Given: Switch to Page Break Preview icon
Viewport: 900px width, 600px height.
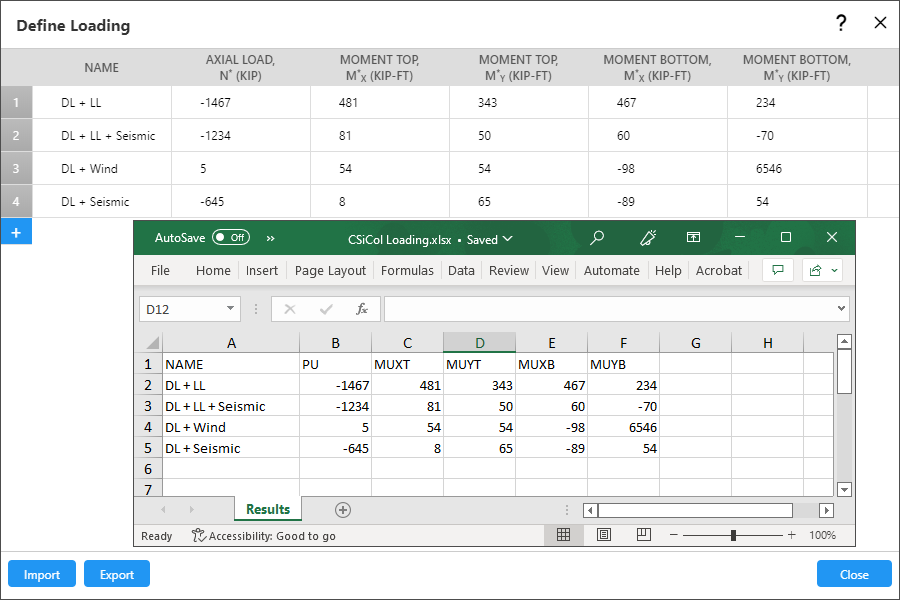Looking at the screenshot, I should pos(644,535).
